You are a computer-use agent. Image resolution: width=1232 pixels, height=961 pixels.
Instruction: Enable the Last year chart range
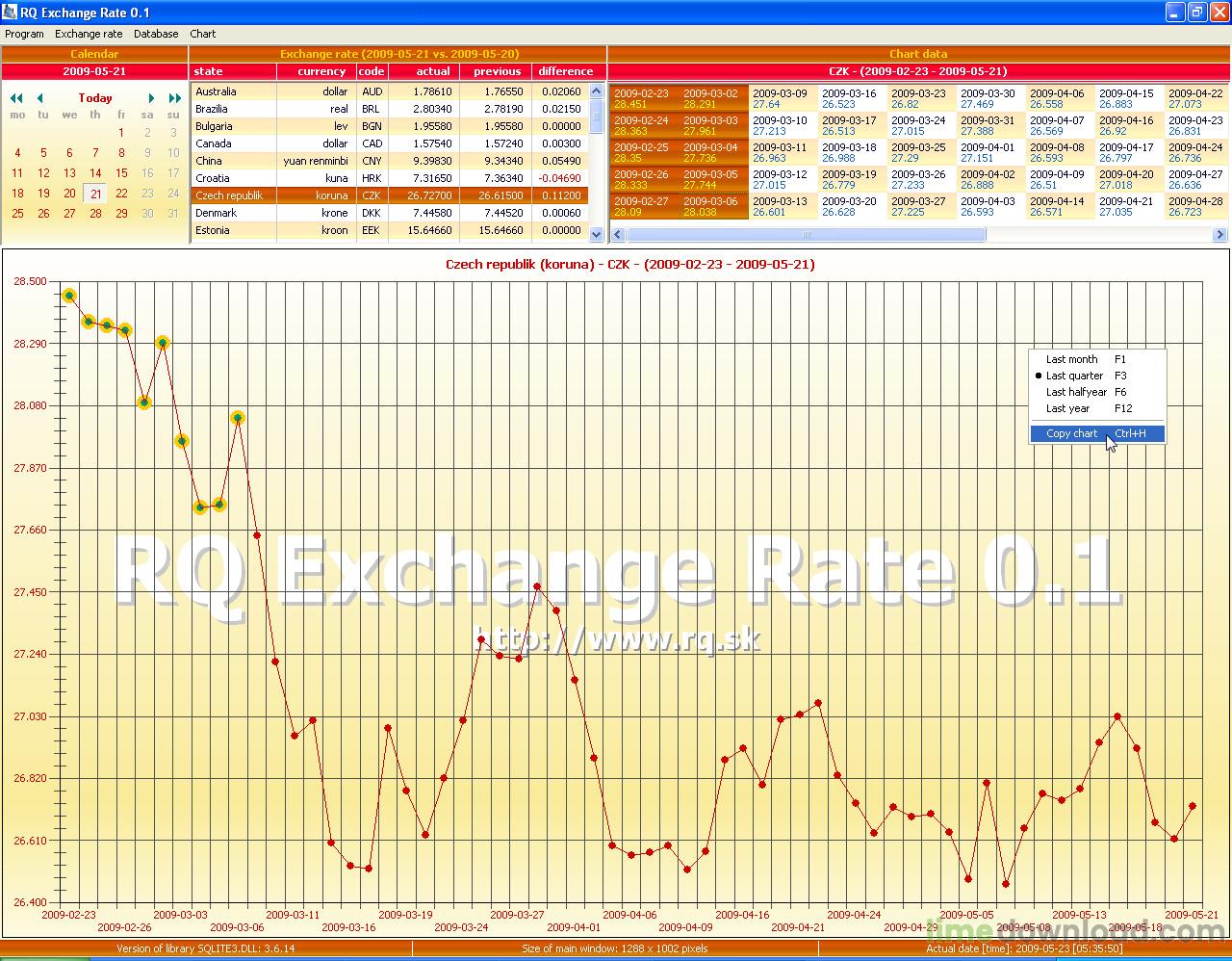pos(1067,408)
